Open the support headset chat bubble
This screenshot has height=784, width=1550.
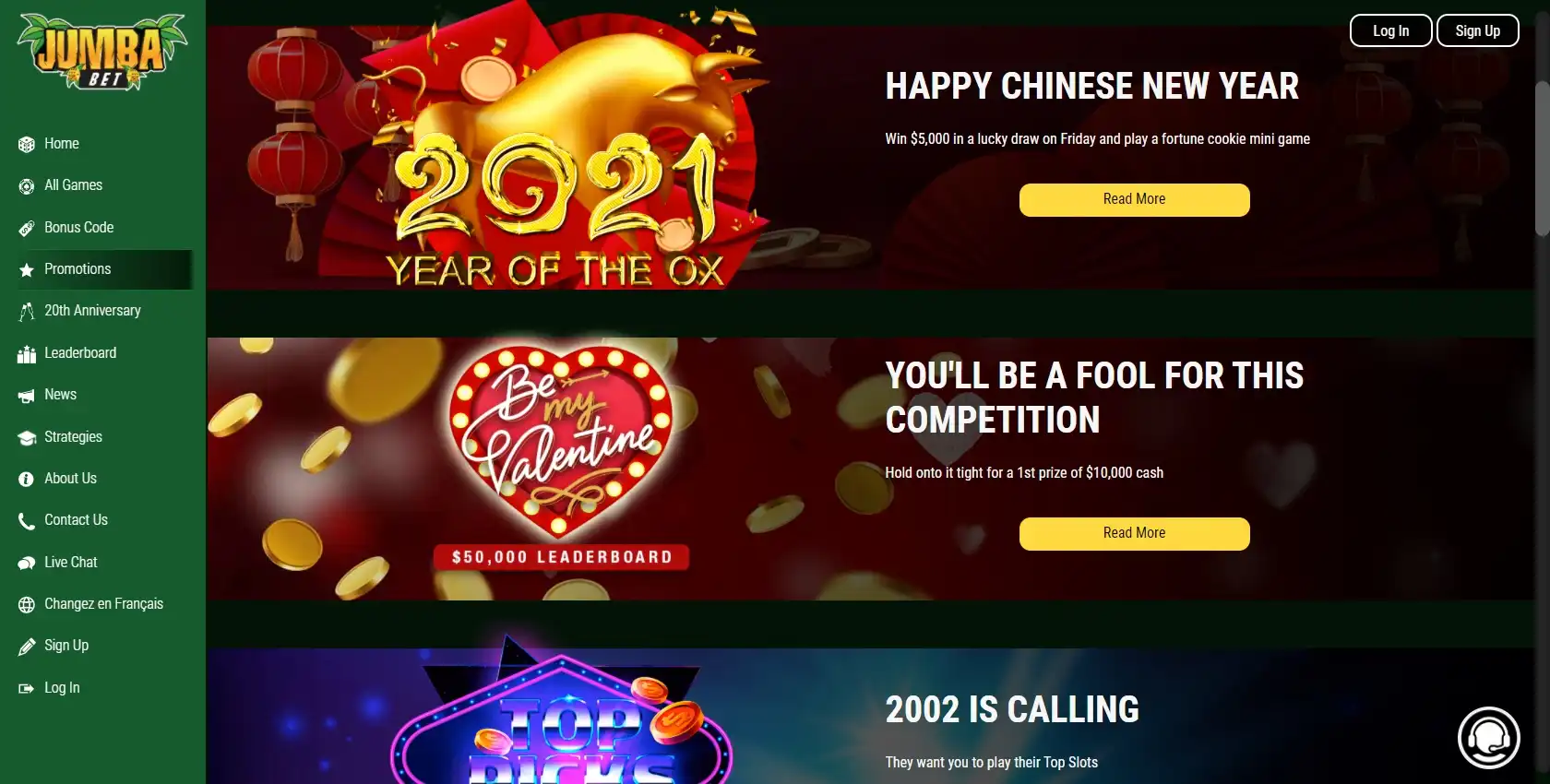click(x=1488, y=738)
